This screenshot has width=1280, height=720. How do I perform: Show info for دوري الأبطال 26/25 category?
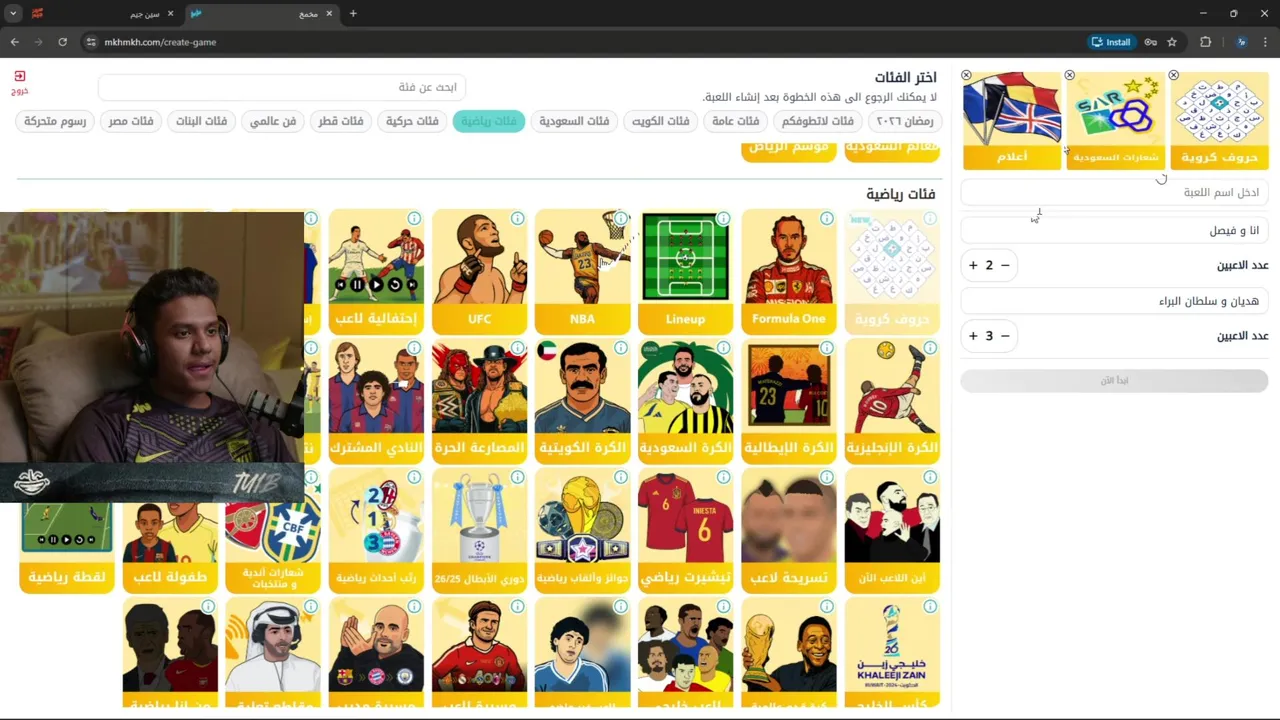[x=518, y=478]
